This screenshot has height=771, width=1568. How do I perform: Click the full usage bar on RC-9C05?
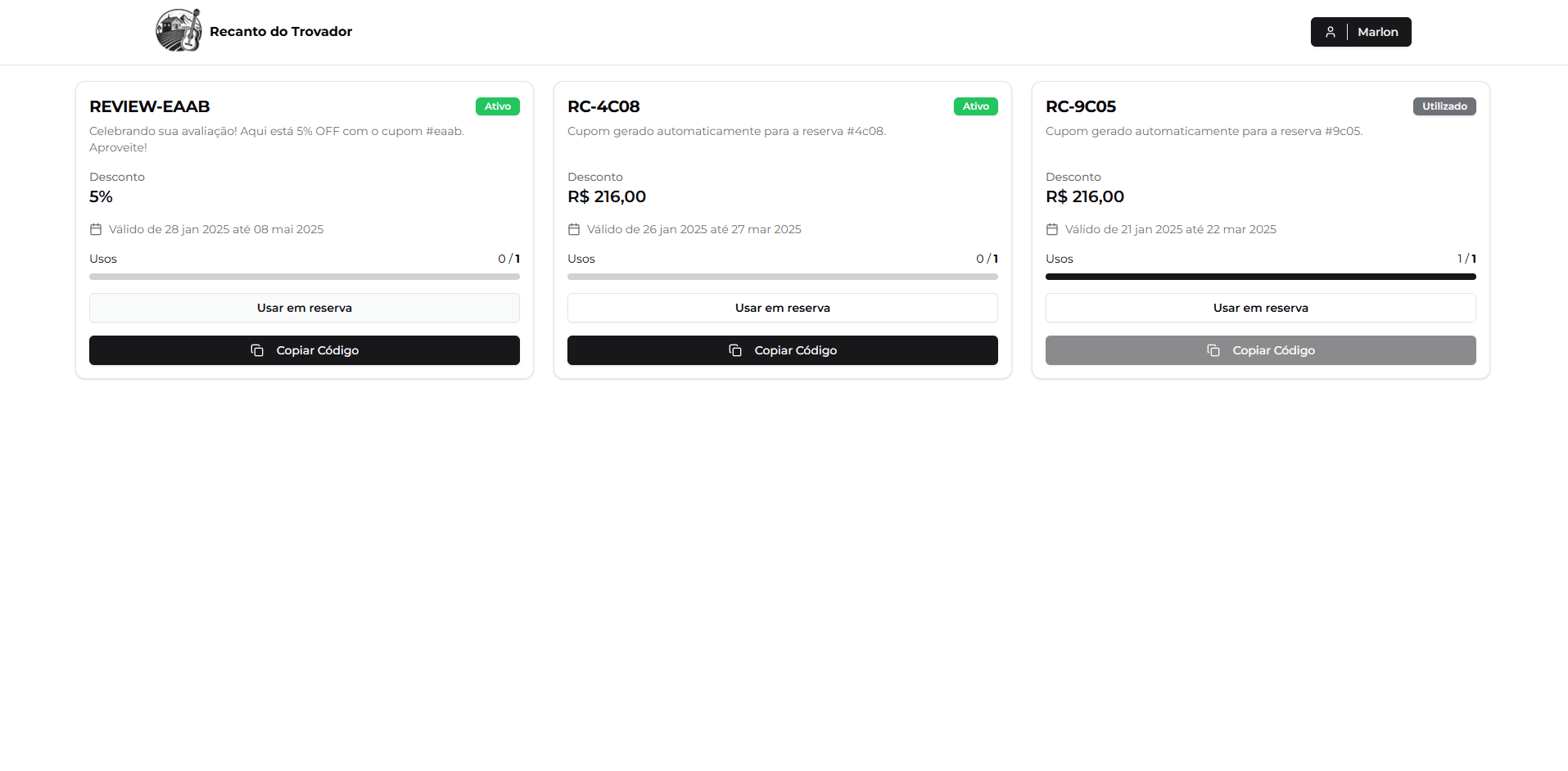tap(1261, 277)
